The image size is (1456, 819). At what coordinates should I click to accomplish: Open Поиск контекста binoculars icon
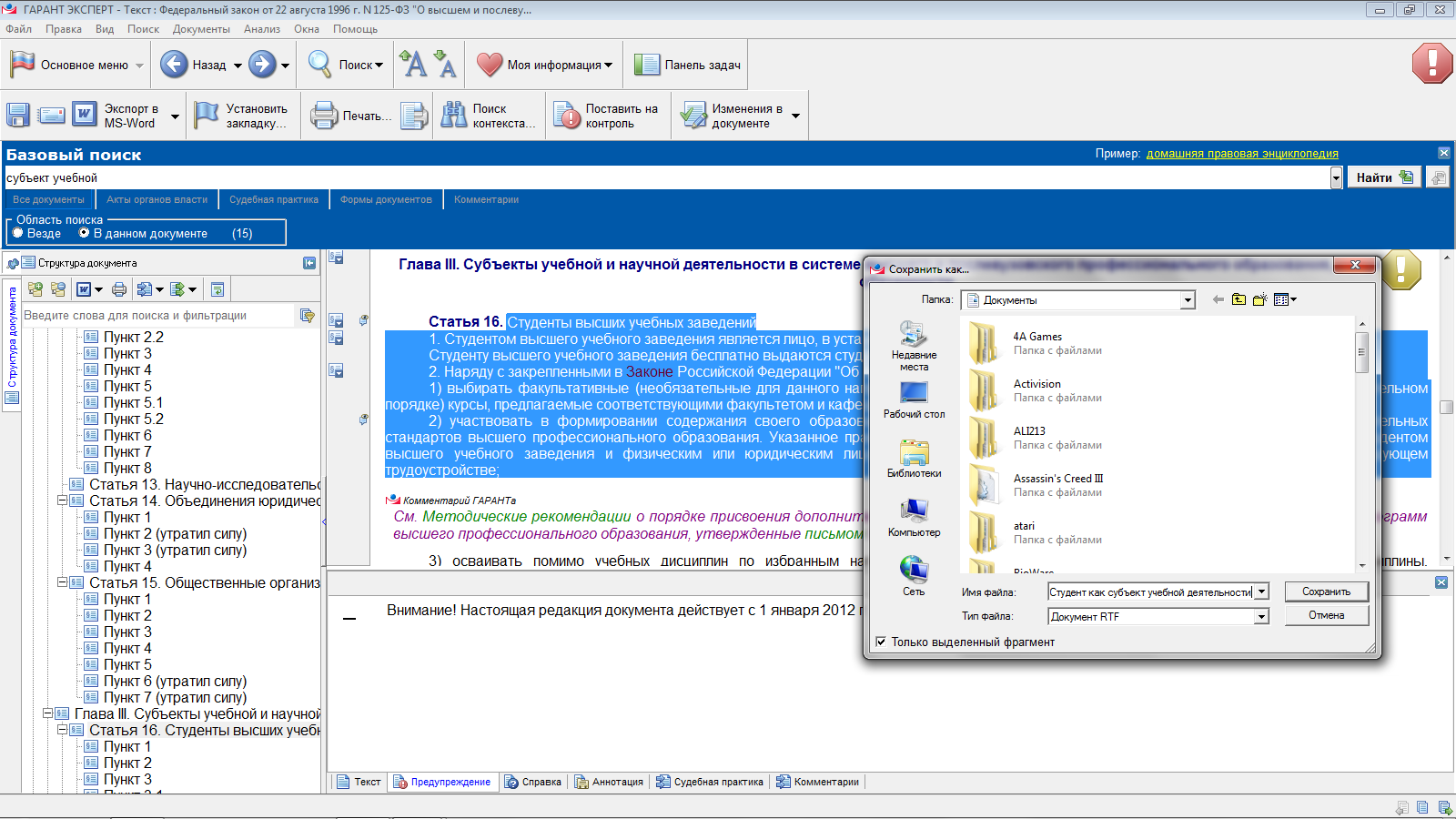coord(453,116)
